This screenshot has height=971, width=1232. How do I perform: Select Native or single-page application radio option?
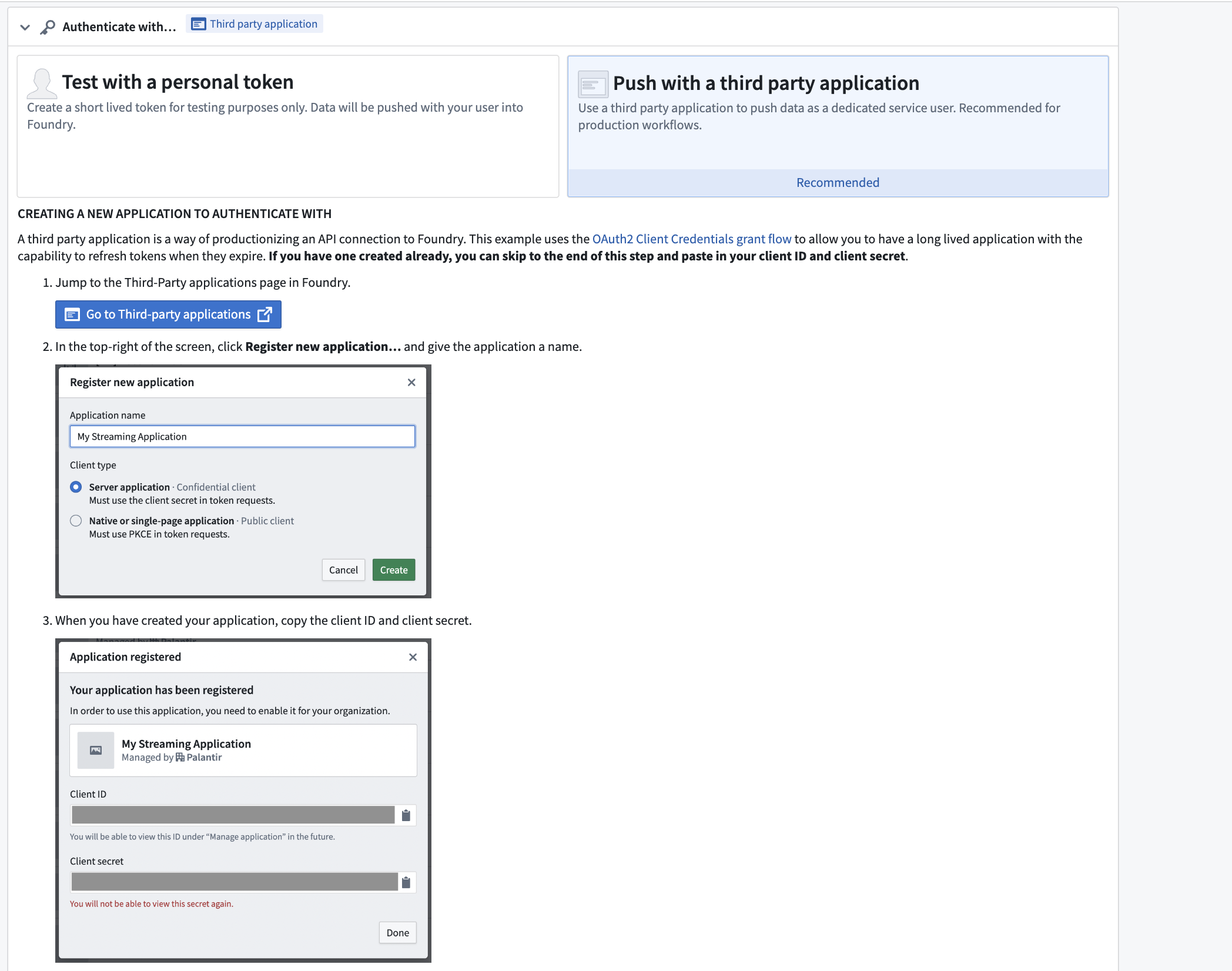[76, 521]
